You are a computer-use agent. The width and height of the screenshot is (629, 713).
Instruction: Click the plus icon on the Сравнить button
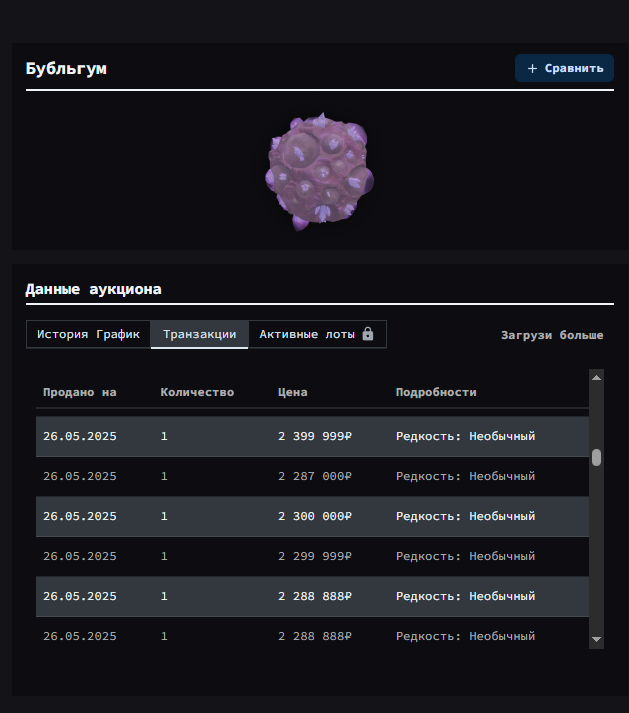tap(532, 68)
